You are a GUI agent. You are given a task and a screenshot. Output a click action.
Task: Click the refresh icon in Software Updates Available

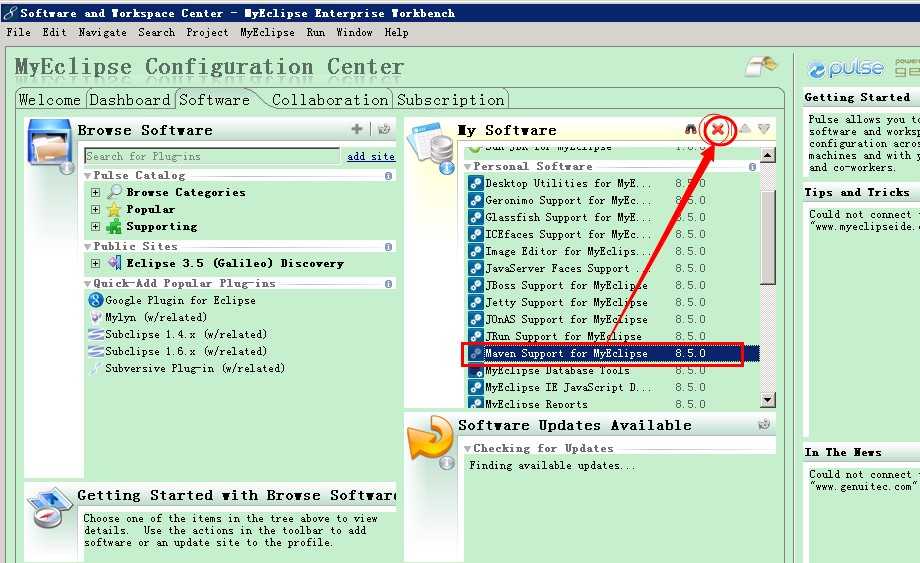tap(764, 424)
